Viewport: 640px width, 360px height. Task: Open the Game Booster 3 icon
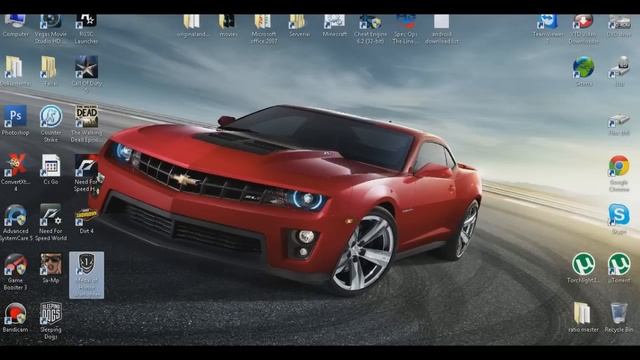(x=16, y=271)
